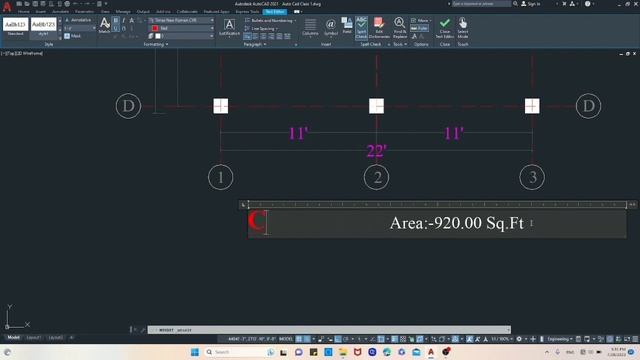Switch to the Model tab
The image size is (640, 360).
coord(13,338)
